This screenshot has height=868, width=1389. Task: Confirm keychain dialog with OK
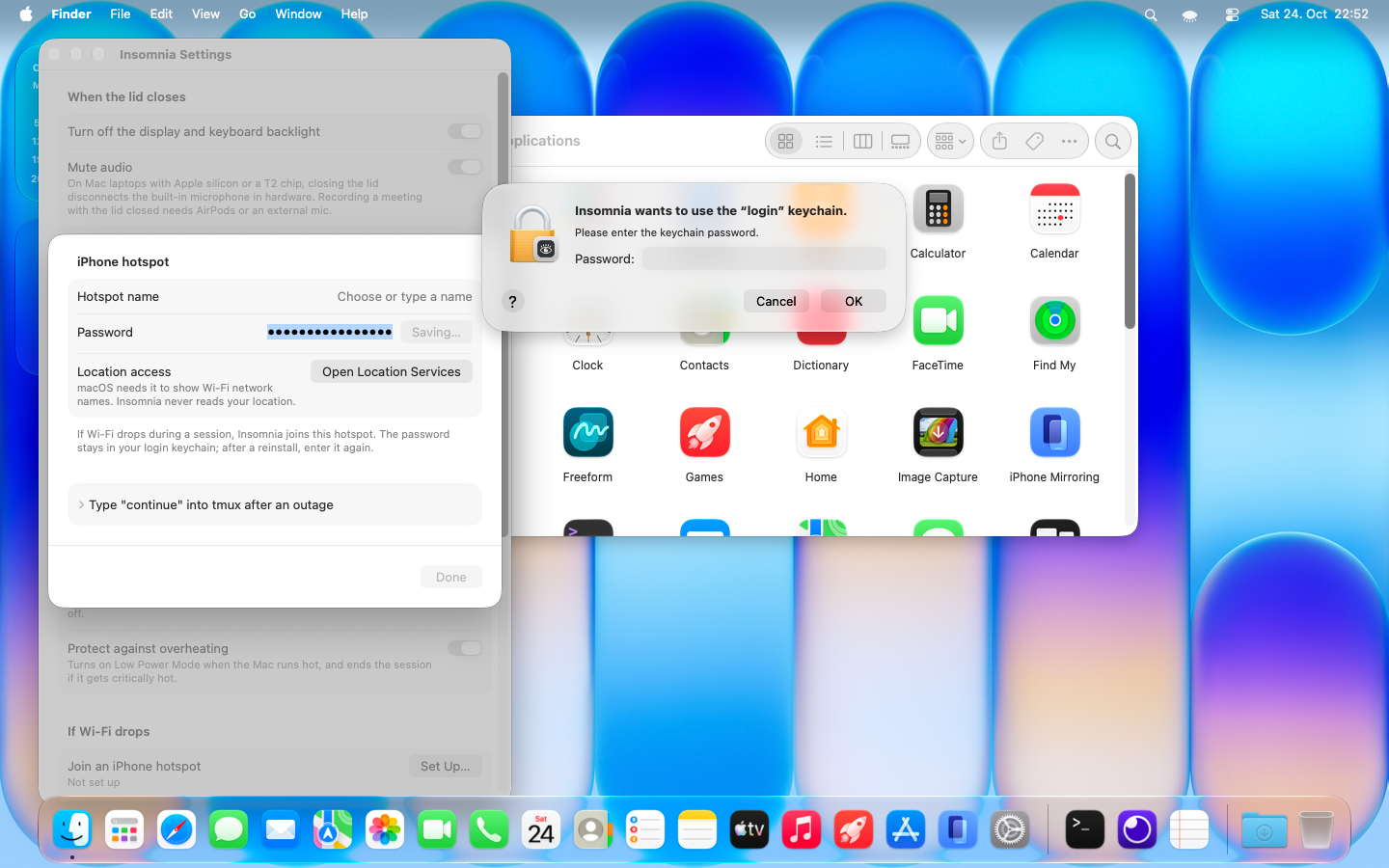(x=854, y=301)
